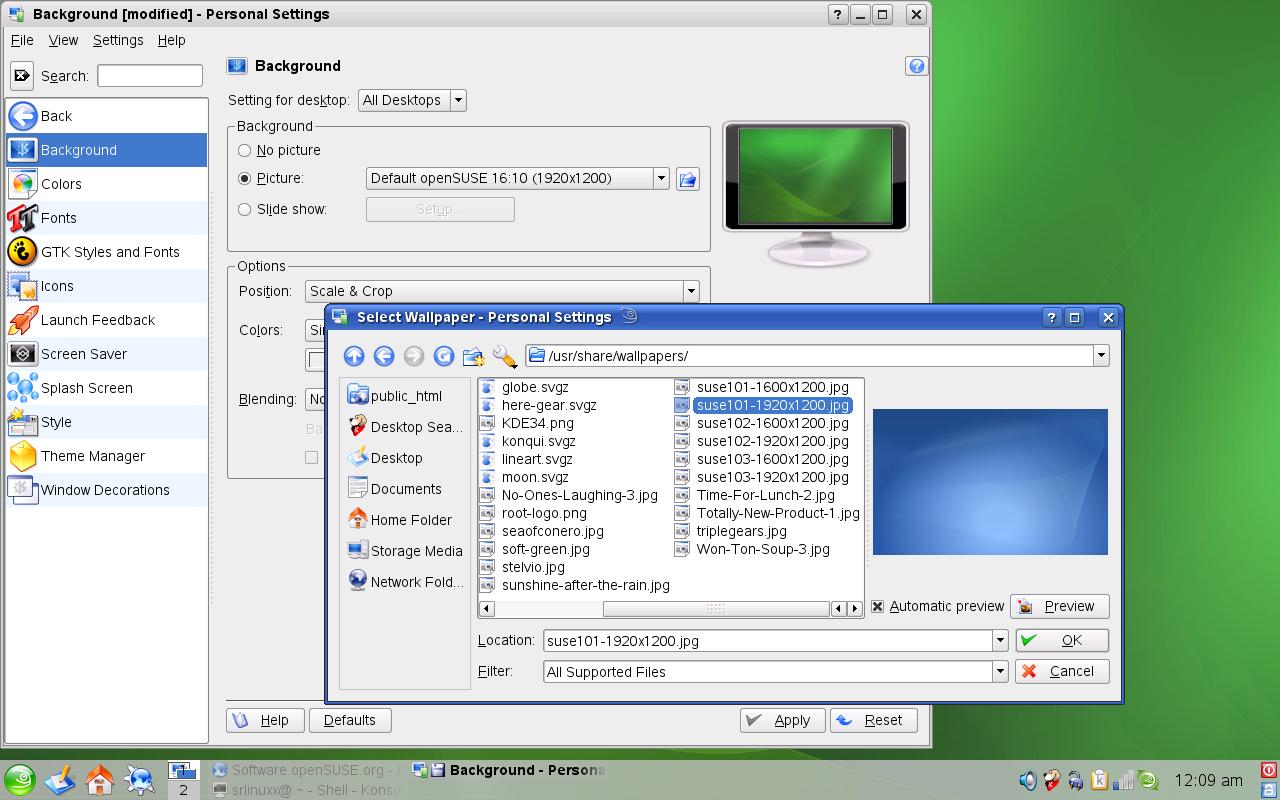
Task: Open the Launch Feedback module
Action: (107, 320)
